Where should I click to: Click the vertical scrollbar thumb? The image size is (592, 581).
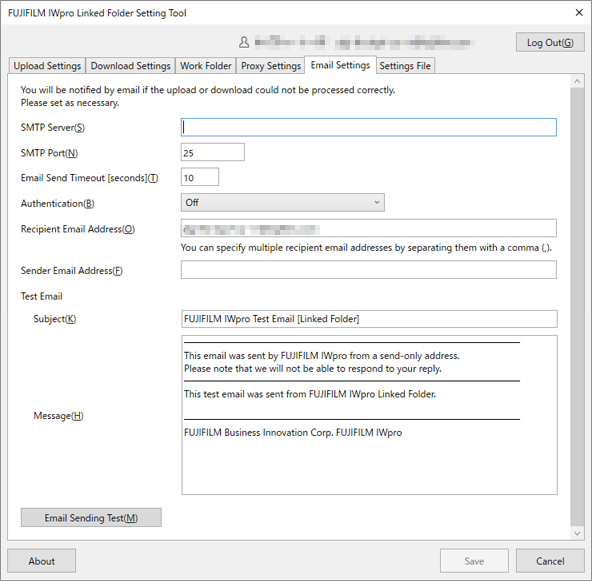click(x=577, y=307)
